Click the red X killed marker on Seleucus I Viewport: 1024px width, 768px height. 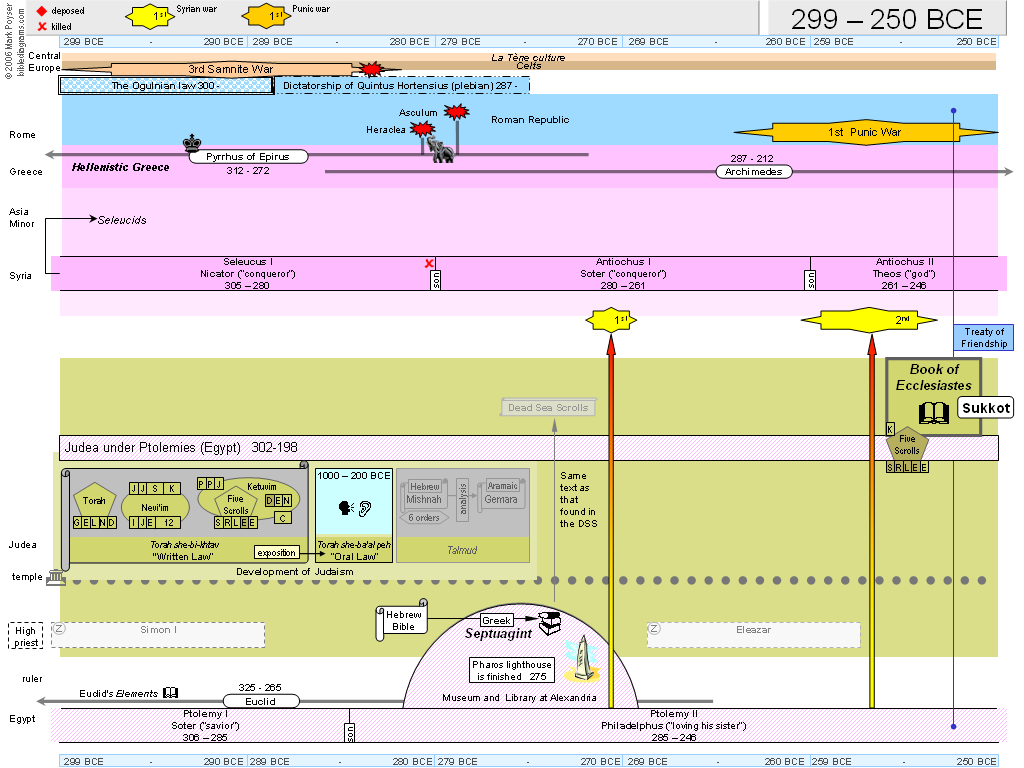coord(429,264)
